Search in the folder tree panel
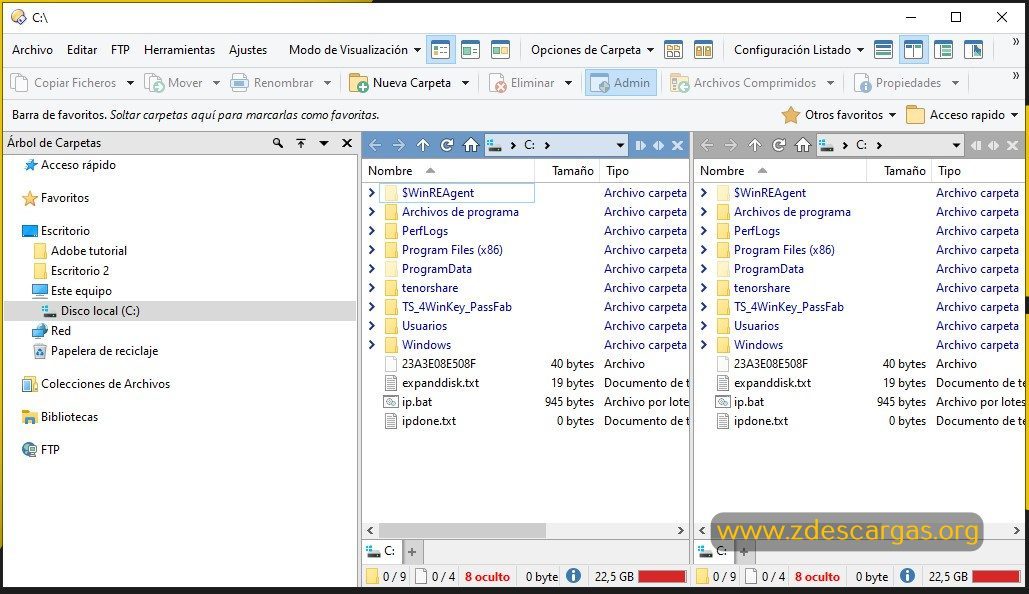 (x=278, y=142)
